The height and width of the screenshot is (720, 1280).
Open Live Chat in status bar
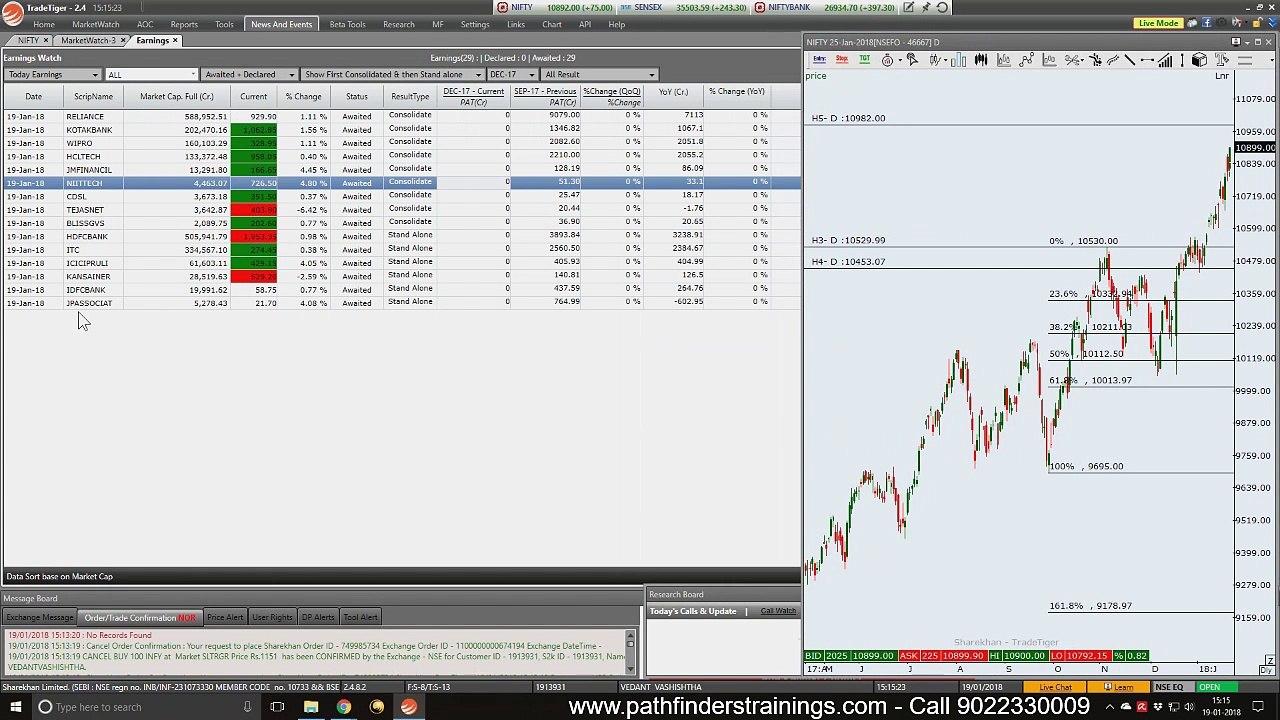coord(1055,687)
